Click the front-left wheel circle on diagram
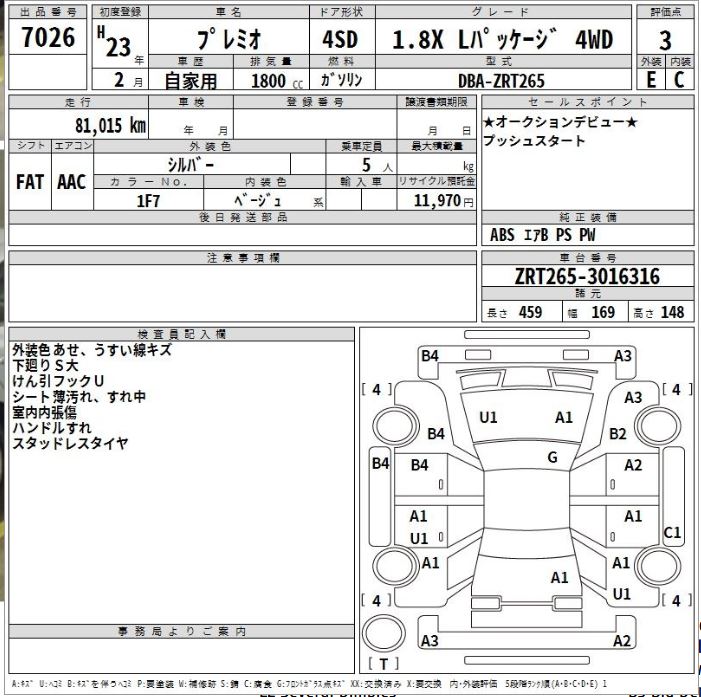The height and width of the screenshot is (697, 701). click(x=395, y=426)
